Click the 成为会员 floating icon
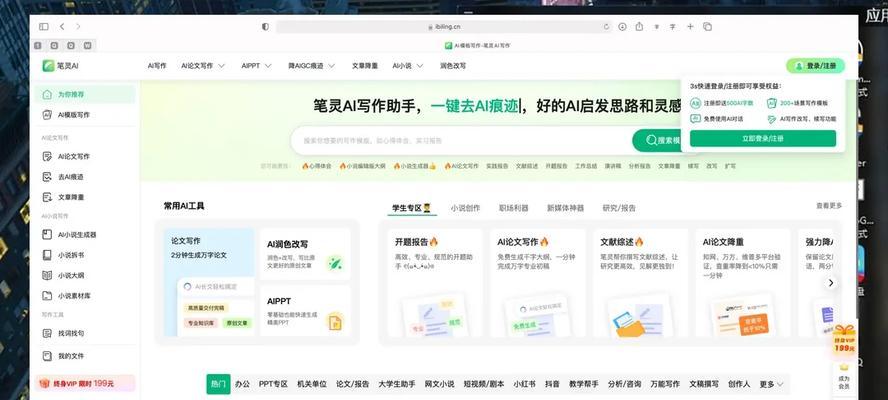The height and width of the screenshot is (400, 888). tap(844, 377)
